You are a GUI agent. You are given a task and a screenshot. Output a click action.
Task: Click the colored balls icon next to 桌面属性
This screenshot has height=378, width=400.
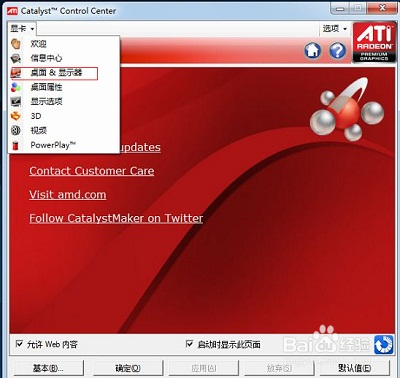pos(16,87)
